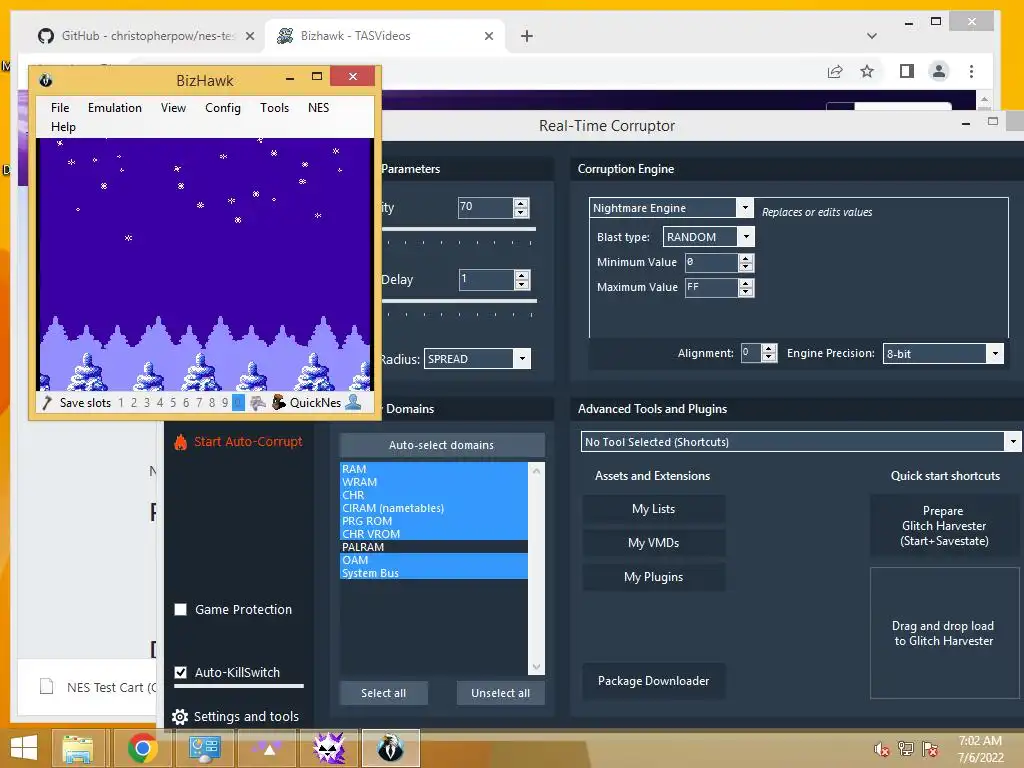Open the Engine Precision 8-bit dropdown
Screen dimensions: 1024x768
995,353
